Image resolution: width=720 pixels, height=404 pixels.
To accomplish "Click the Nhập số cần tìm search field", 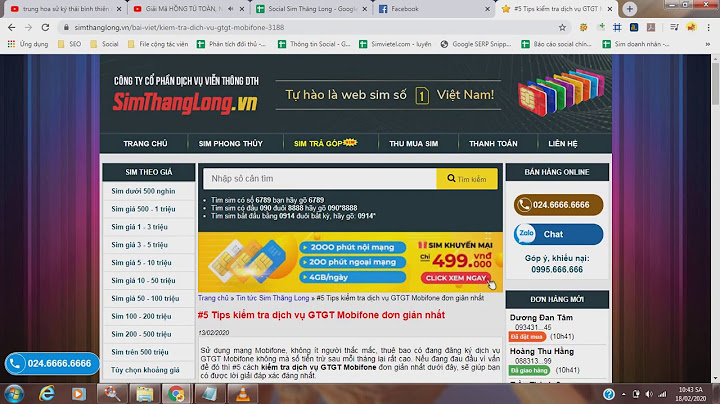I will pos(320,179).
